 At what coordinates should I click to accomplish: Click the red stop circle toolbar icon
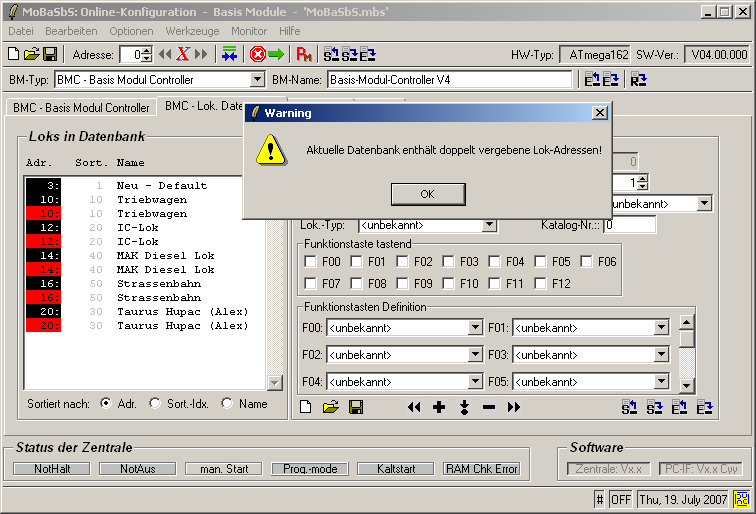pyautogui.click(x=257, y=54)
